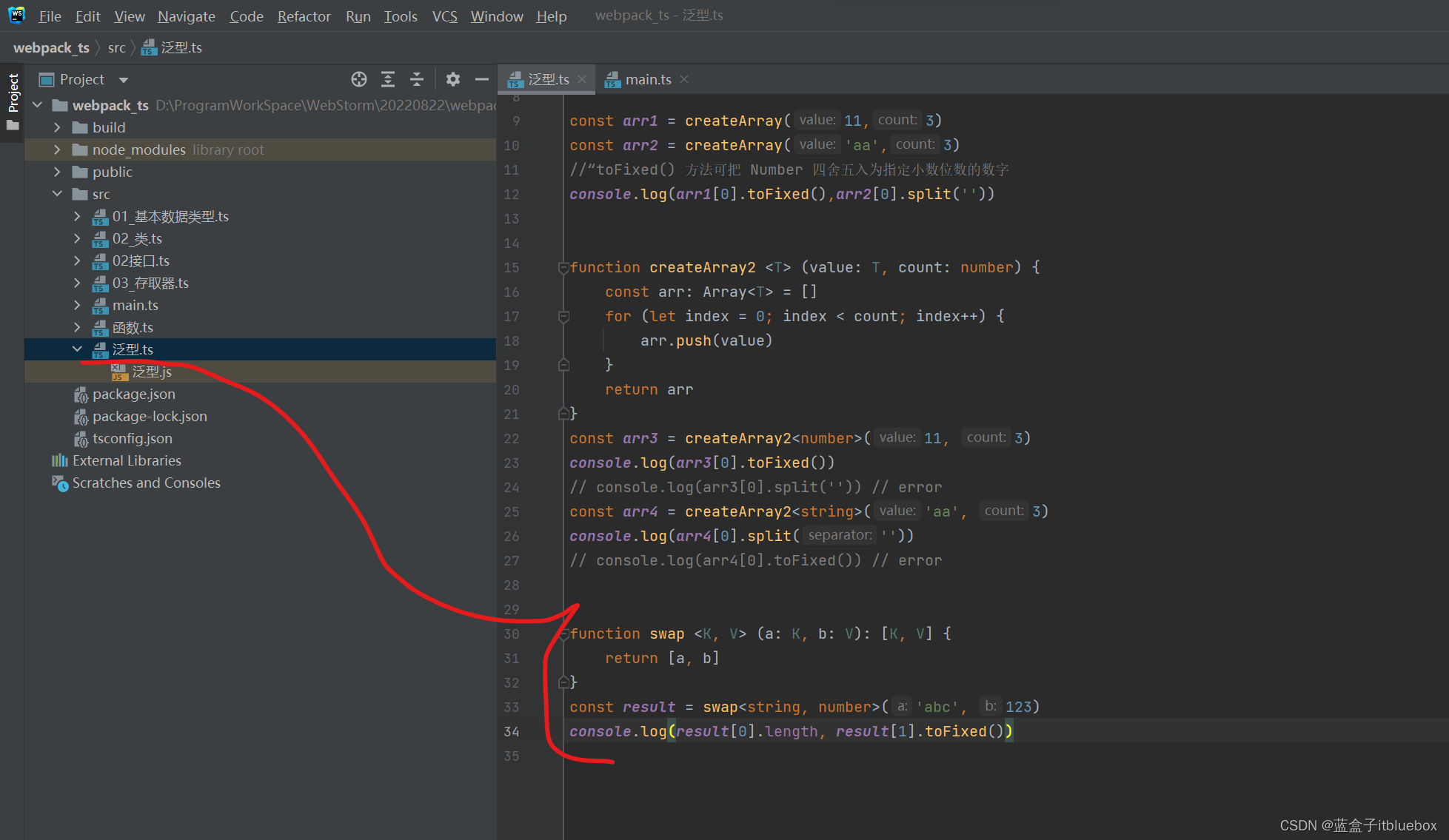Fold the for loop at line 17
This screenshot has width=1449, height=840.
[563, 316]
